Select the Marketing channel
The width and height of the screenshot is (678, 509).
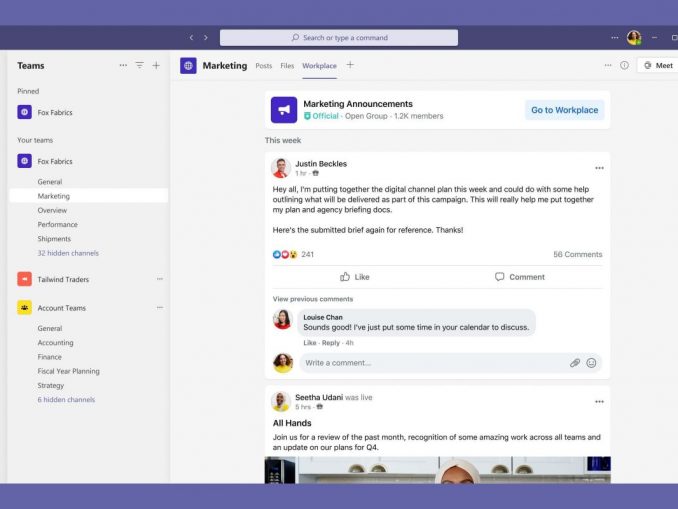[x=89, y=196]
